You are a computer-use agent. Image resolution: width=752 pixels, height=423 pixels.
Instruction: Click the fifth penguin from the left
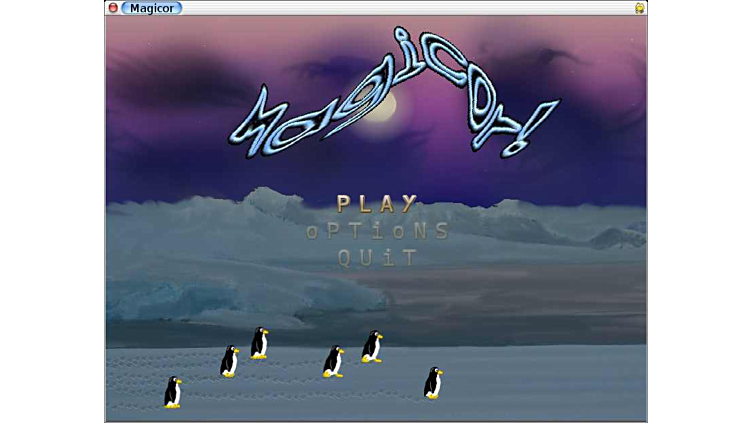tap(372, 346)
